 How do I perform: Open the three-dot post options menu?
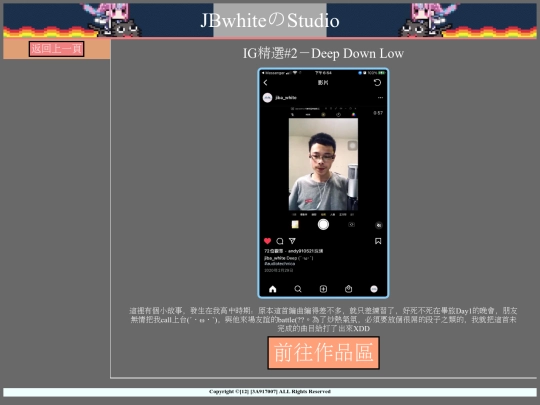pyautogui.click(x=380, y=97)
